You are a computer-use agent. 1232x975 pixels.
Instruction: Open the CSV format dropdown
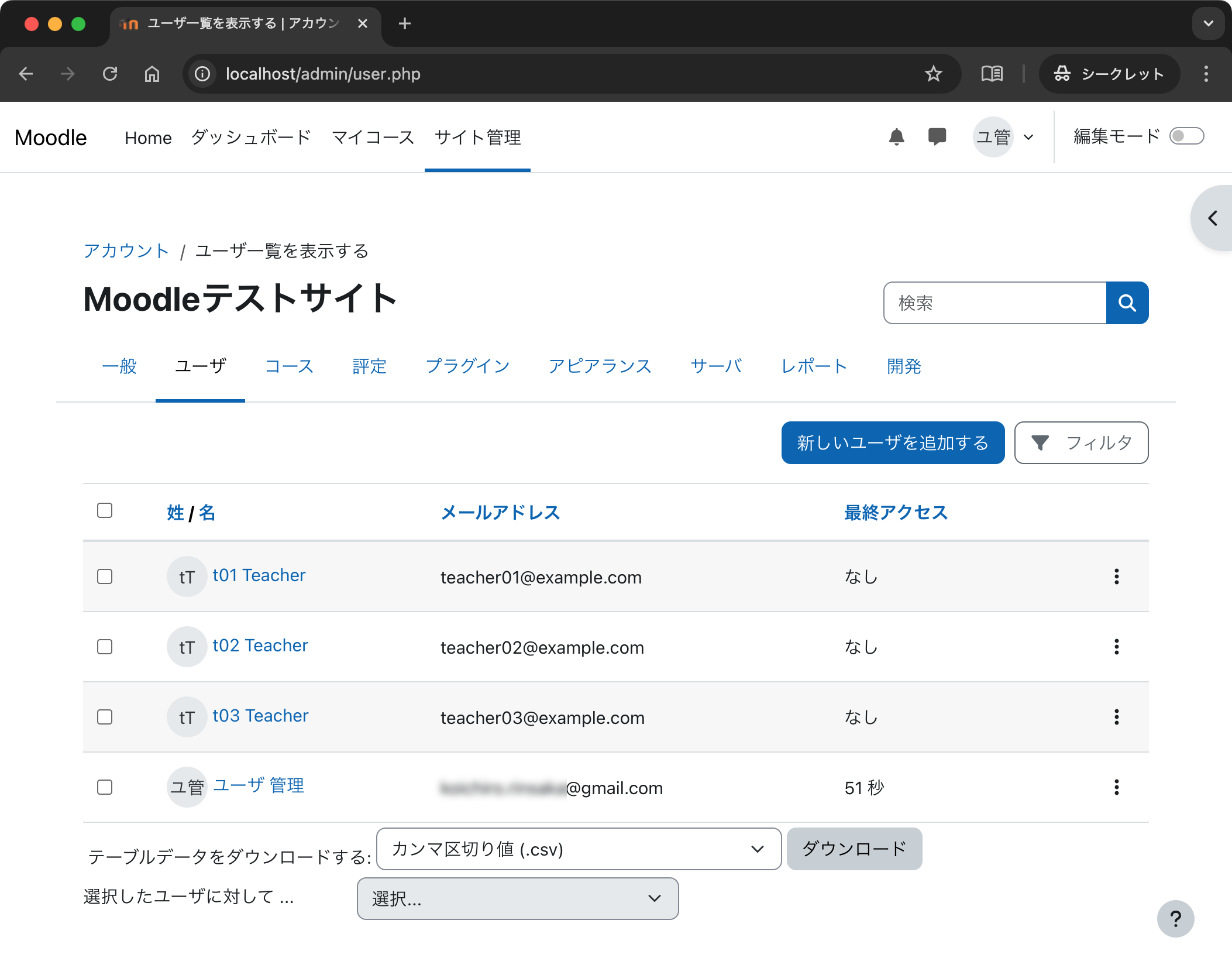point(578,849)
